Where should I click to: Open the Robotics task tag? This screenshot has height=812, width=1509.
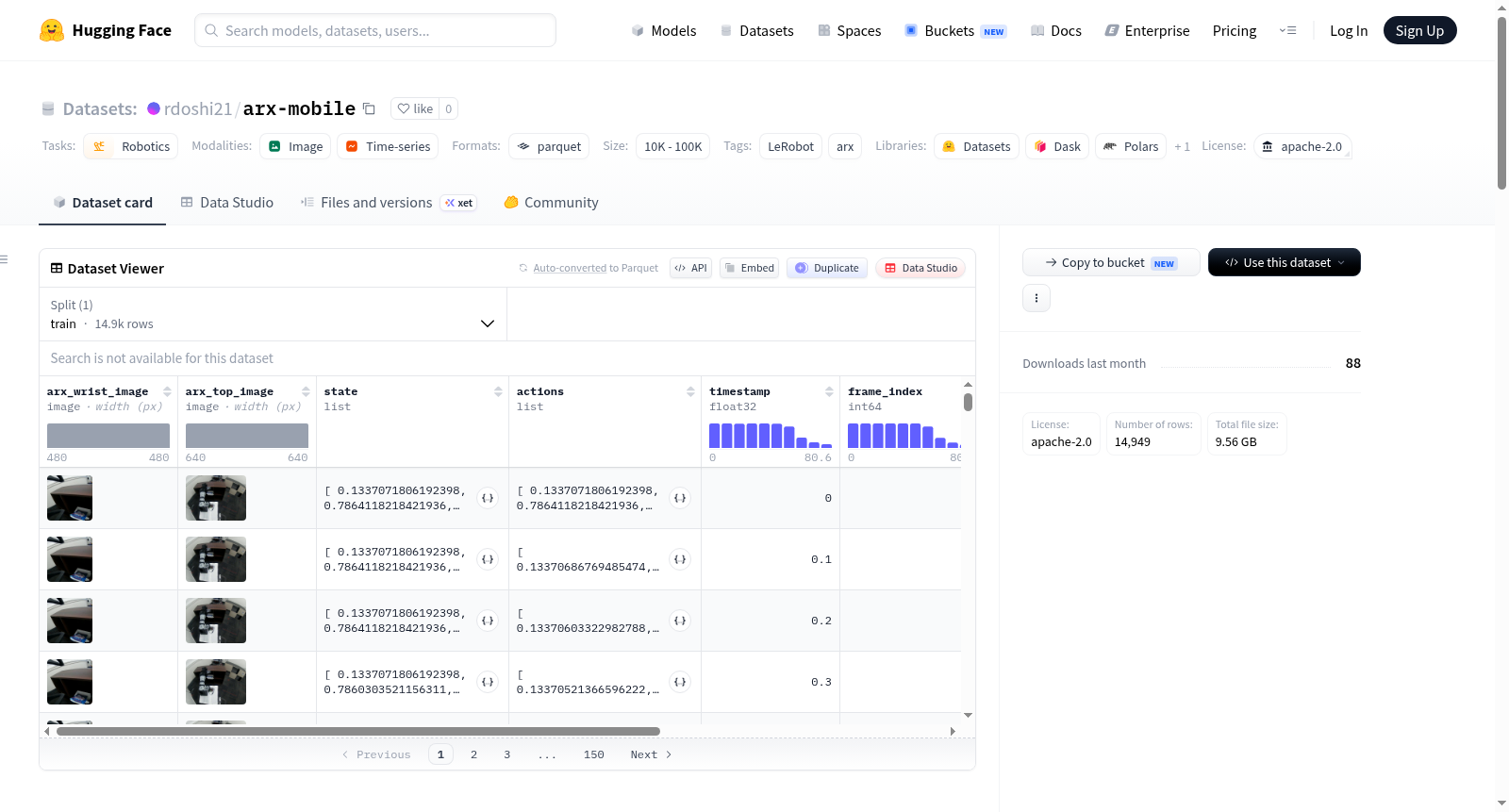131,146
